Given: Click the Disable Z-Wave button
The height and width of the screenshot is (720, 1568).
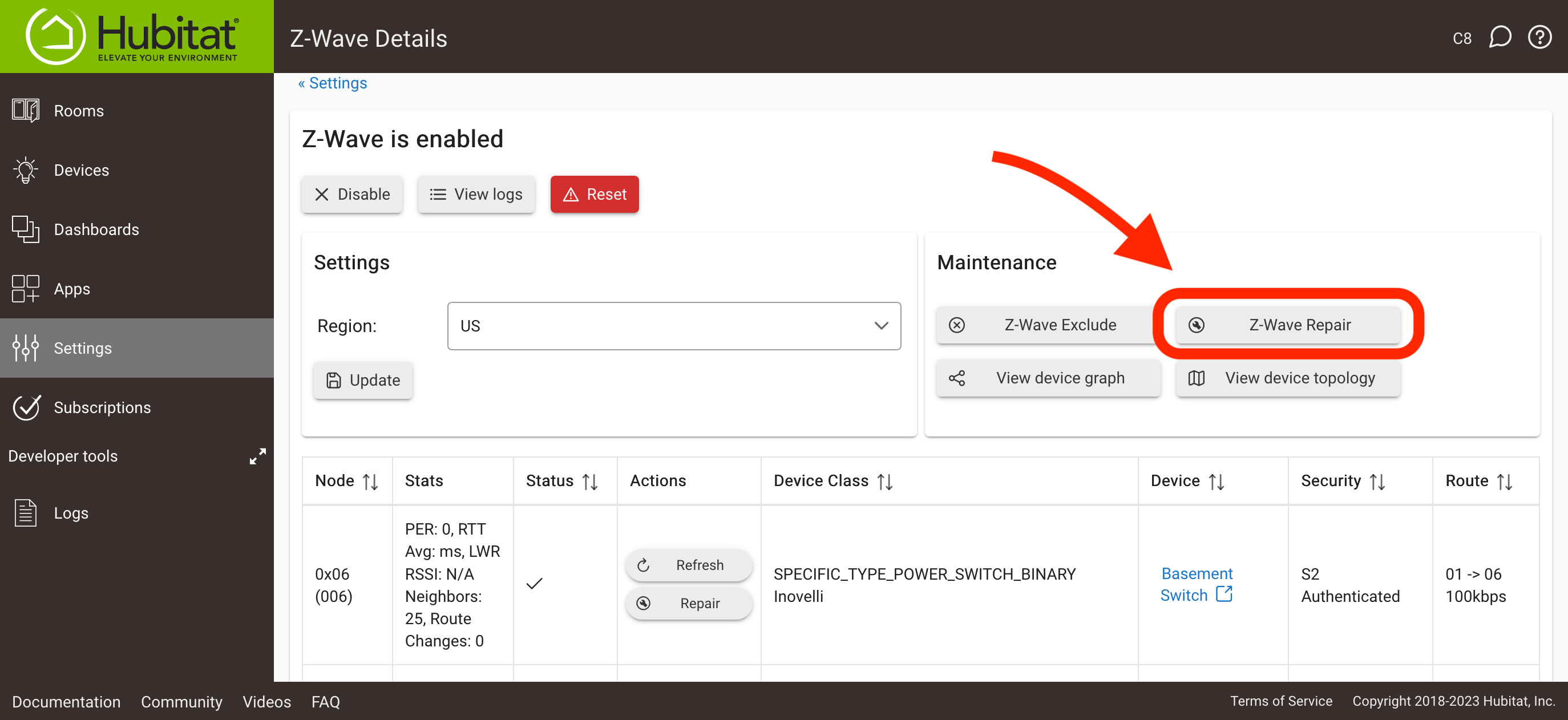Looking at the screenshot, I should [x=352, y=194].
